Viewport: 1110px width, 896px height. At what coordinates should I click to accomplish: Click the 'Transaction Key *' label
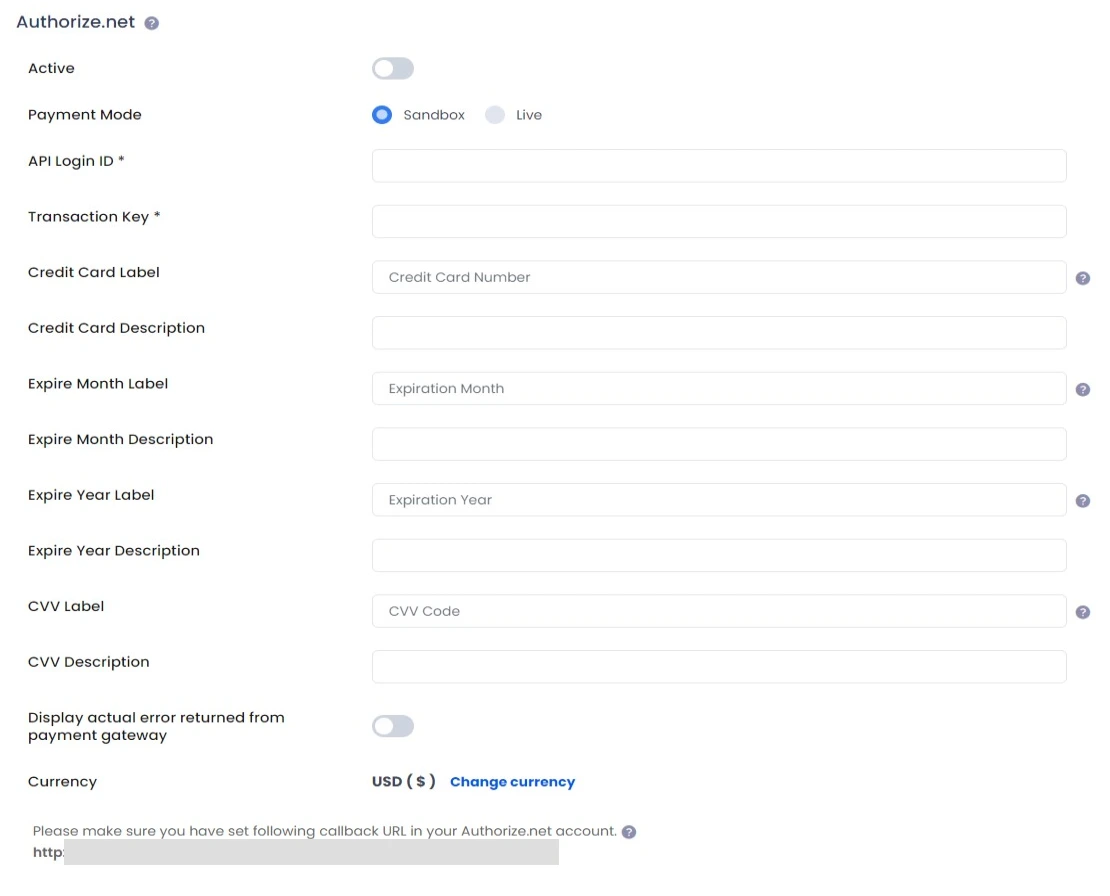coord(94,217)
